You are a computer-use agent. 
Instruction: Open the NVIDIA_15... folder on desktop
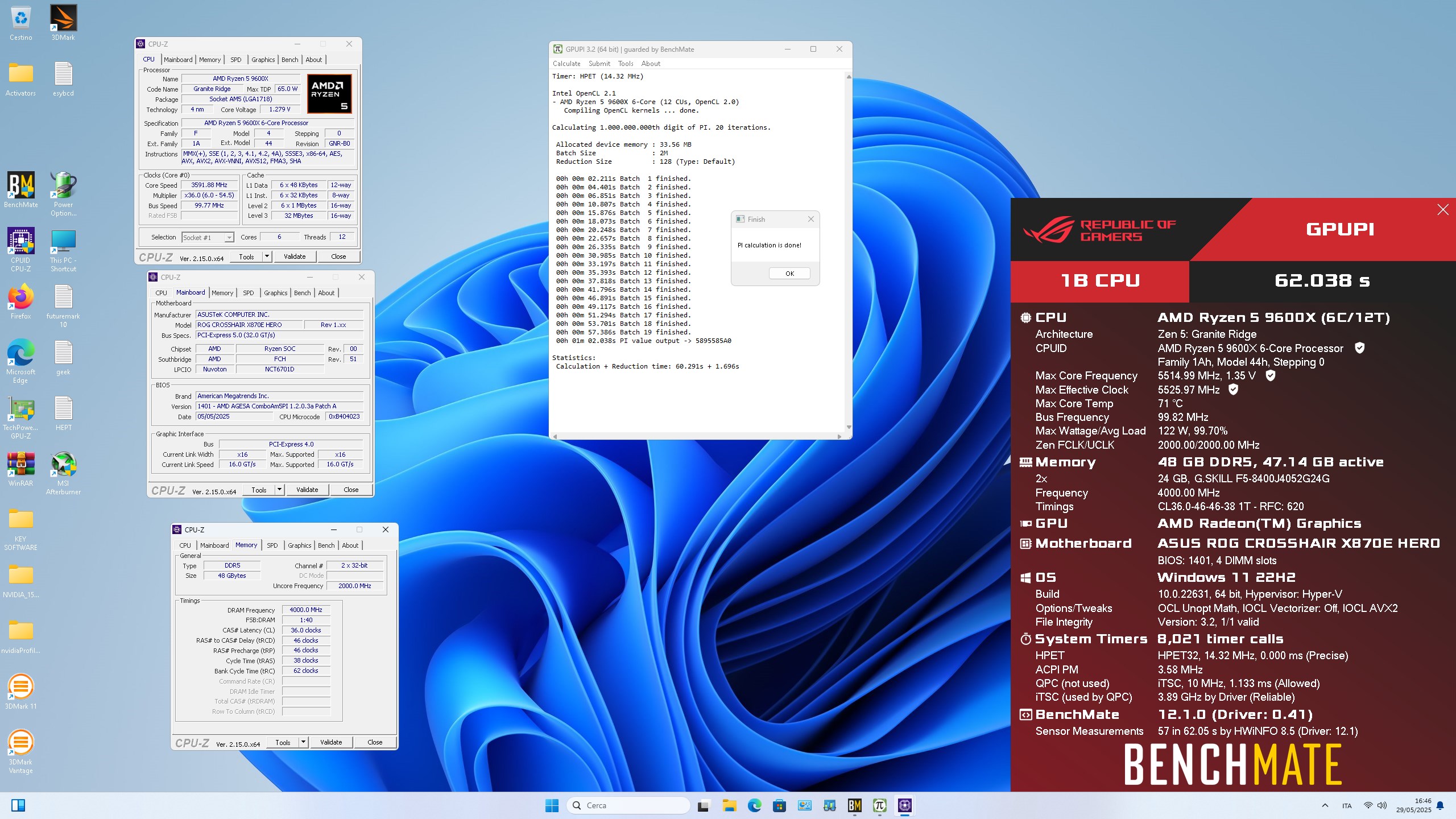coord(20,580)
